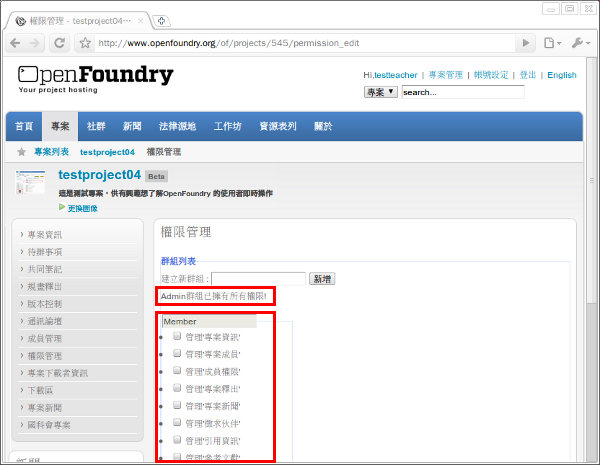Click the search input field

[x=463, y=92]
